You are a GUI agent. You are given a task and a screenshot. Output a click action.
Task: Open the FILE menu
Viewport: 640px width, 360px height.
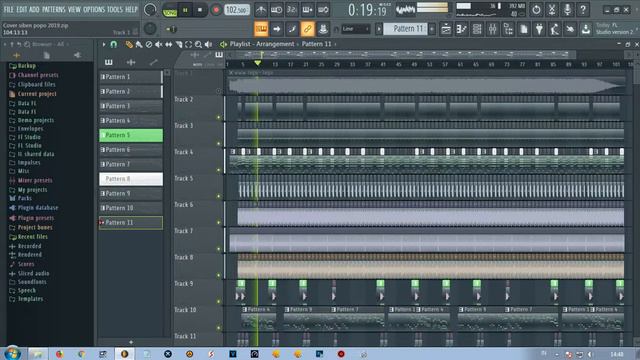8,9
